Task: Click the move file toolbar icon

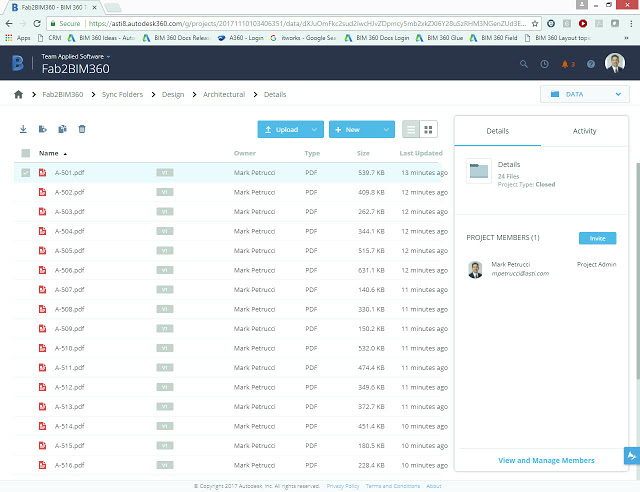Action: (42, 129)
